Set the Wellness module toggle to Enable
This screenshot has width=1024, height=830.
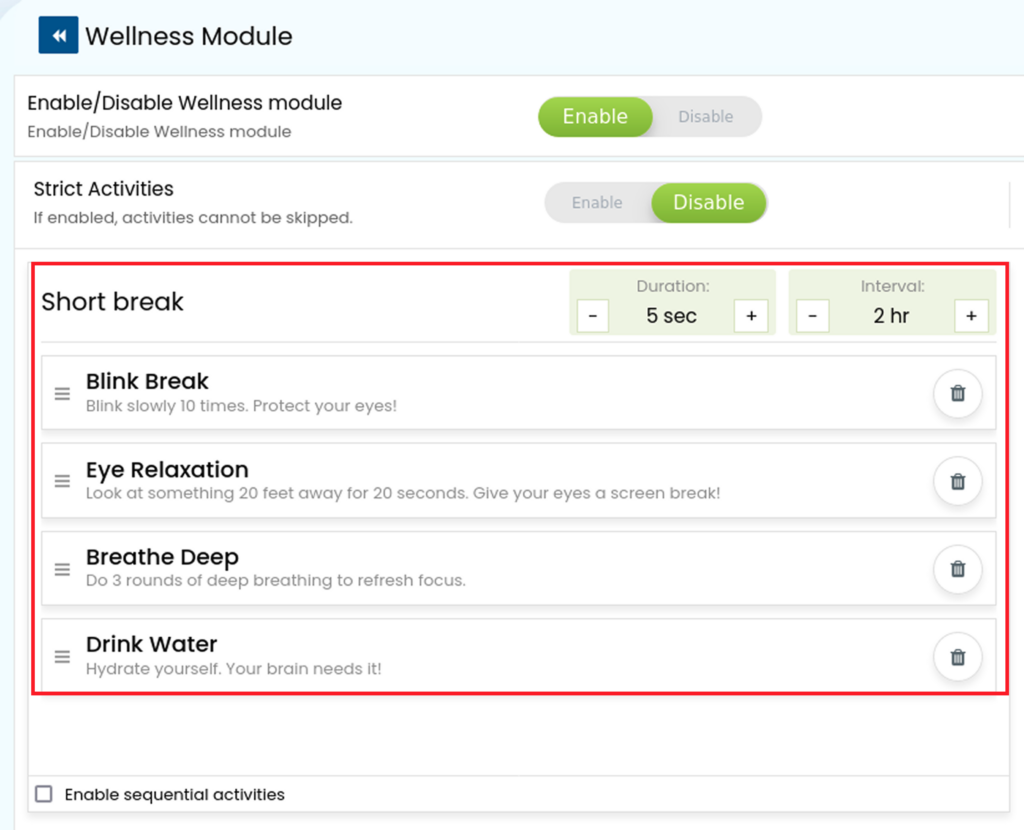(595, 117)
